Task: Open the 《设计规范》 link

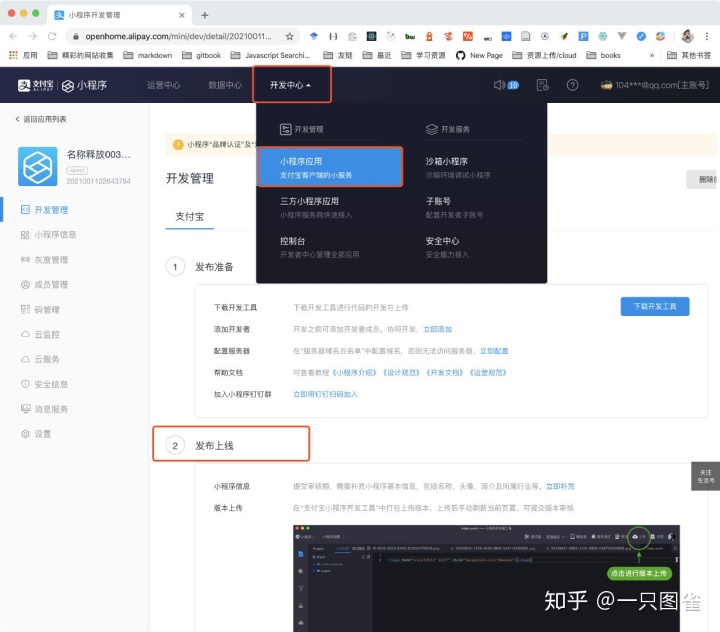Action: (401, 372)
